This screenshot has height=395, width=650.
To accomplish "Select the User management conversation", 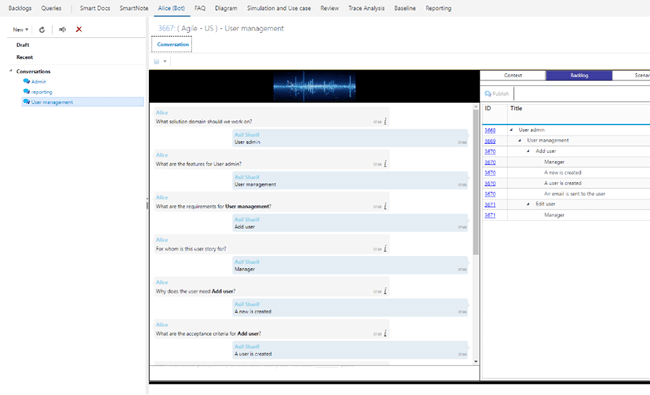I will (82, 102).
